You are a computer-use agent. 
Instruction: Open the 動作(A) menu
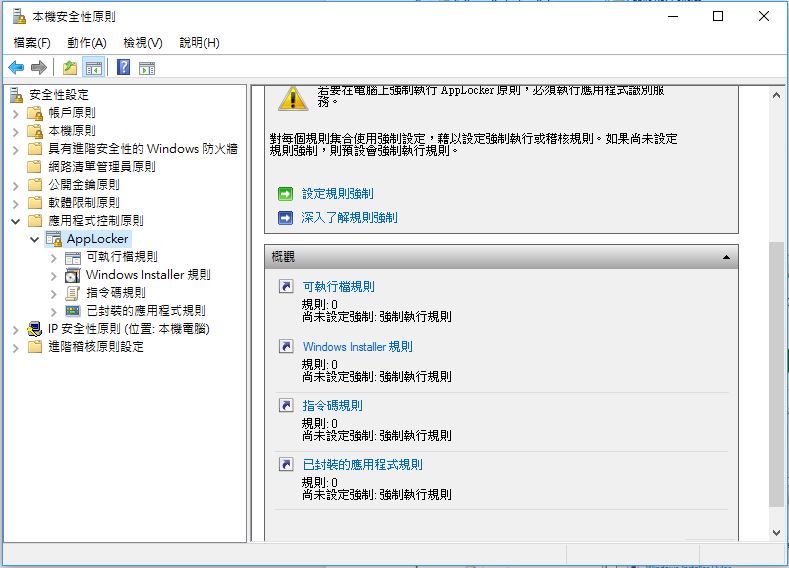pos(87,43)
